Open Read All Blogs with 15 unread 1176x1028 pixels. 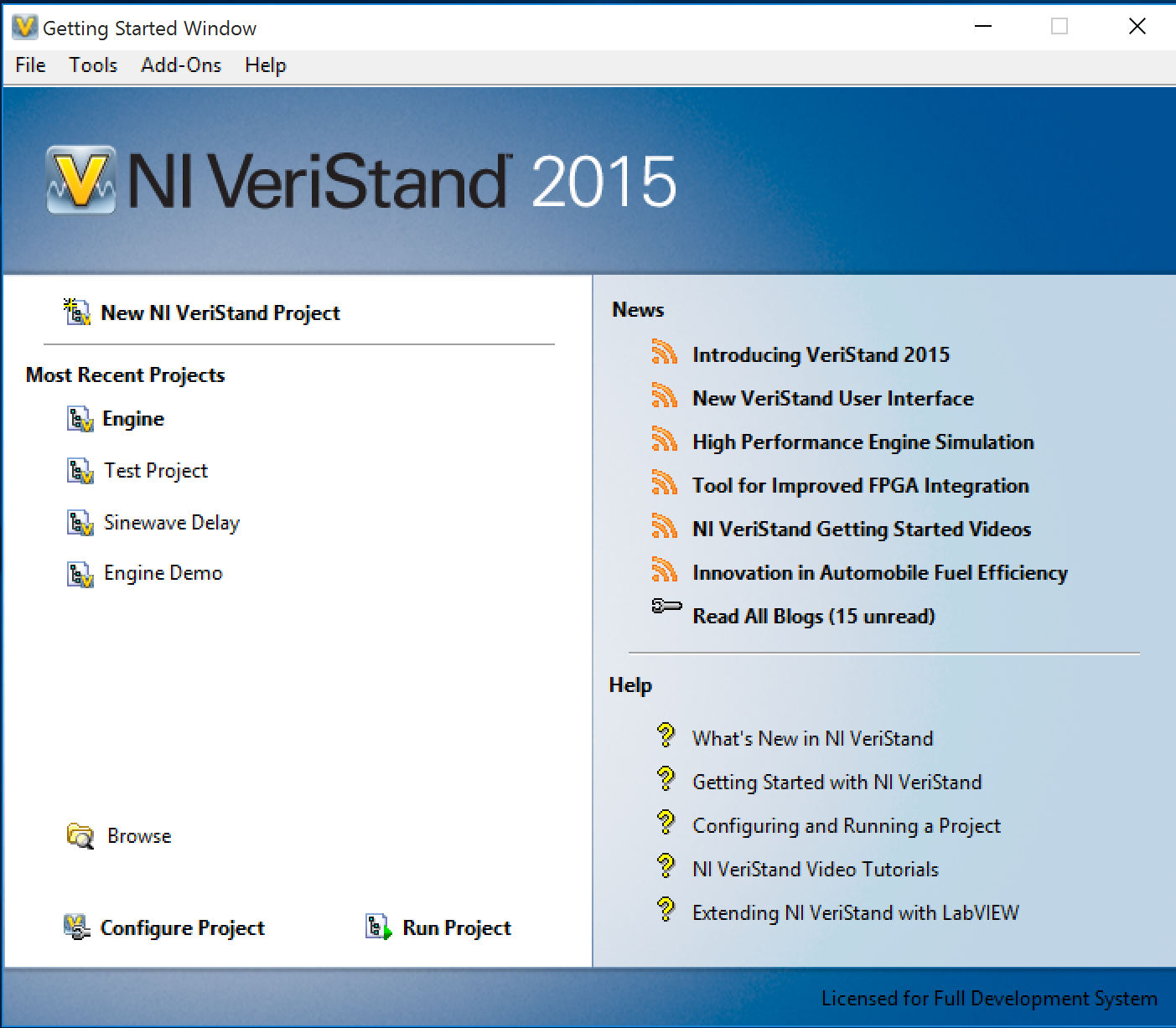(x=812, y=616)
